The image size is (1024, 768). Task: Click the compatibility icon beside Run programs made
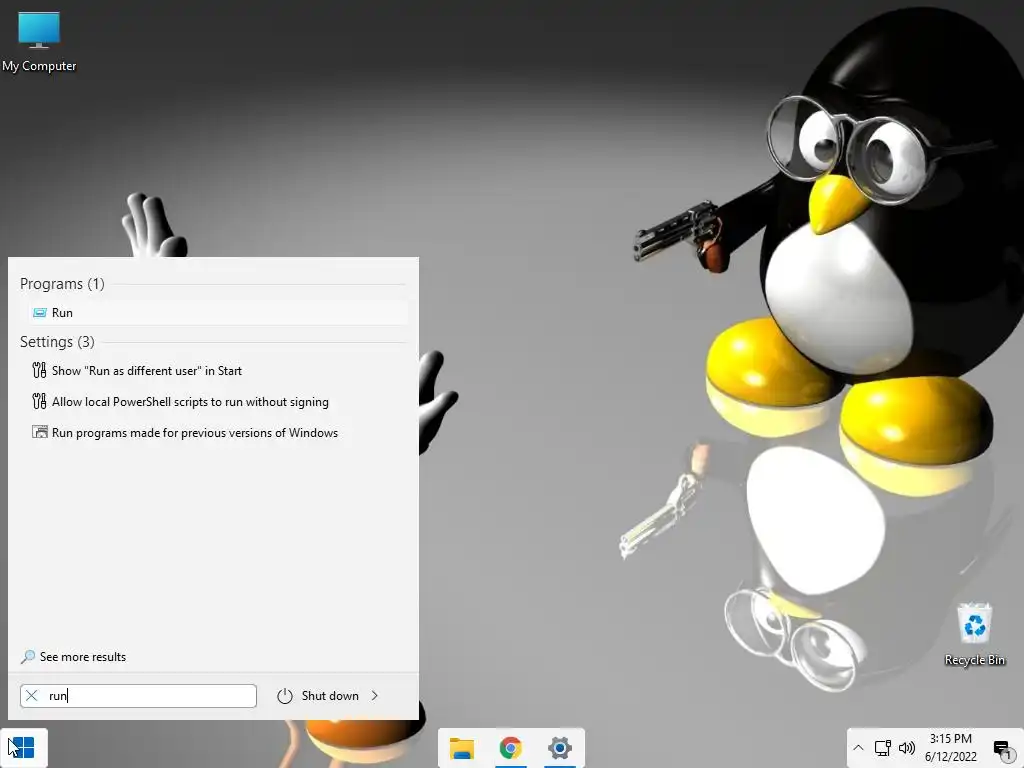(40, 432)
